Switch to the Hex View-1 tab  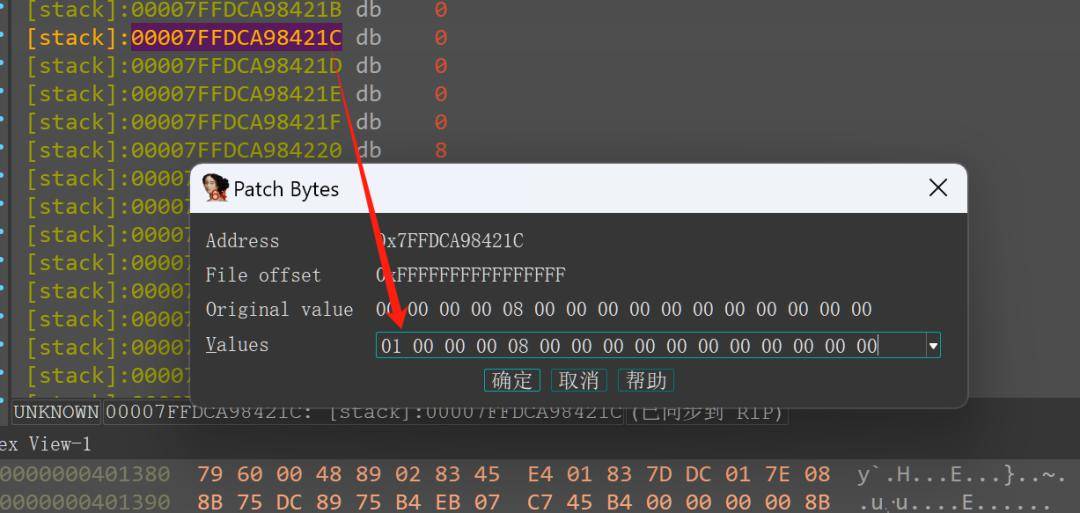[45, 444]
